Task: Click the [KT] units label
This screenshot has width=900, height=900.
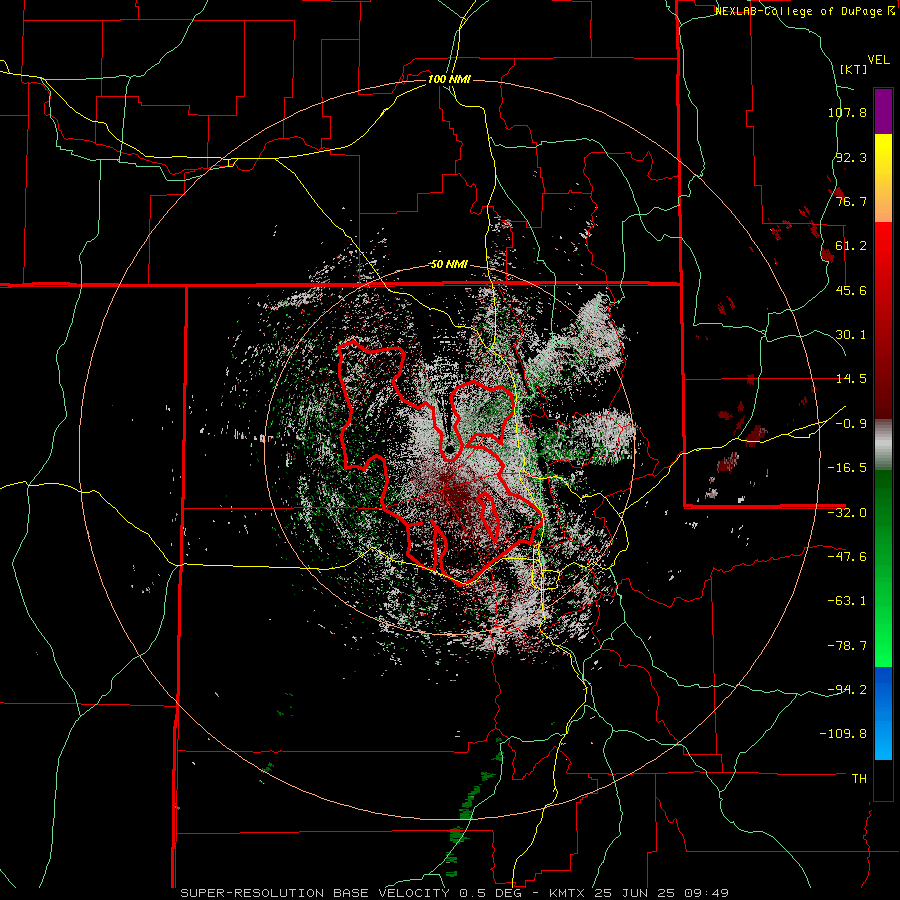Action: coord(854,69)
